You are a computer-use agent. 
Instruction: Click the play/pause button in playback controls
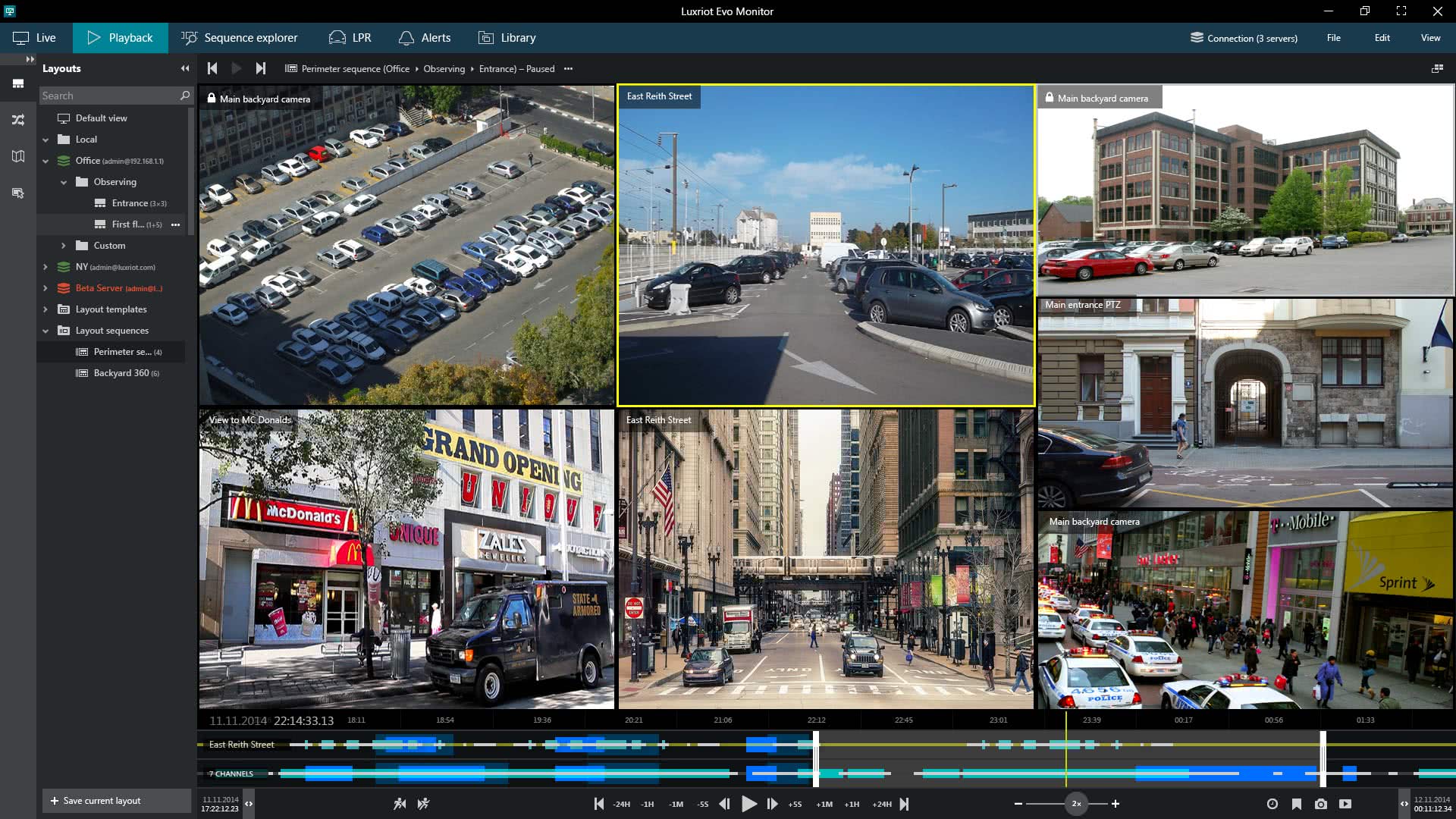(749, 803)
